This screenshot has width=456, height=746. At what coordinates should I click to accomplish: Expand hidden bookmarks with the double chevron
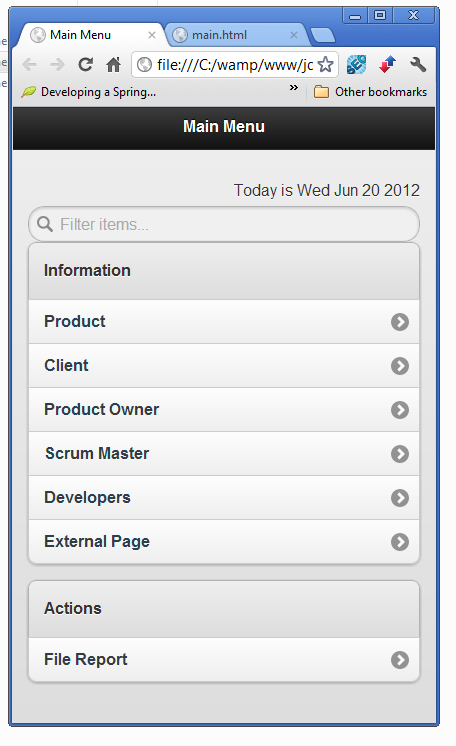coord(294,88)
